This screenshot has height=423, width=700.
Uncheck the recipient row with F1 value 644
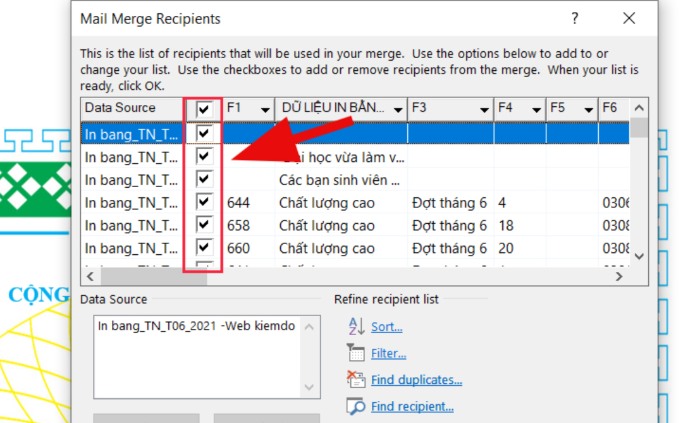[x=204, y=202]
